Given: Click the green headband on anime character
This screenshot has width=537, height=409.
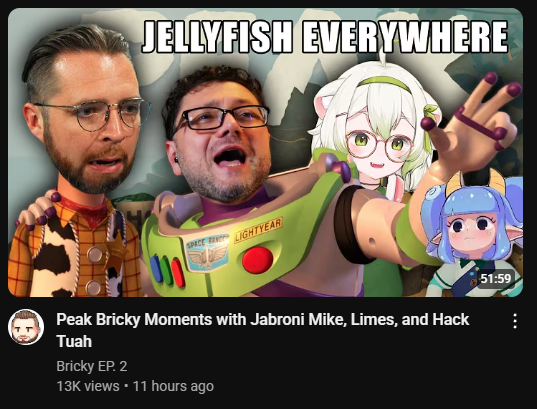Looking at the screenshot, I should click(x=384, y=82).
